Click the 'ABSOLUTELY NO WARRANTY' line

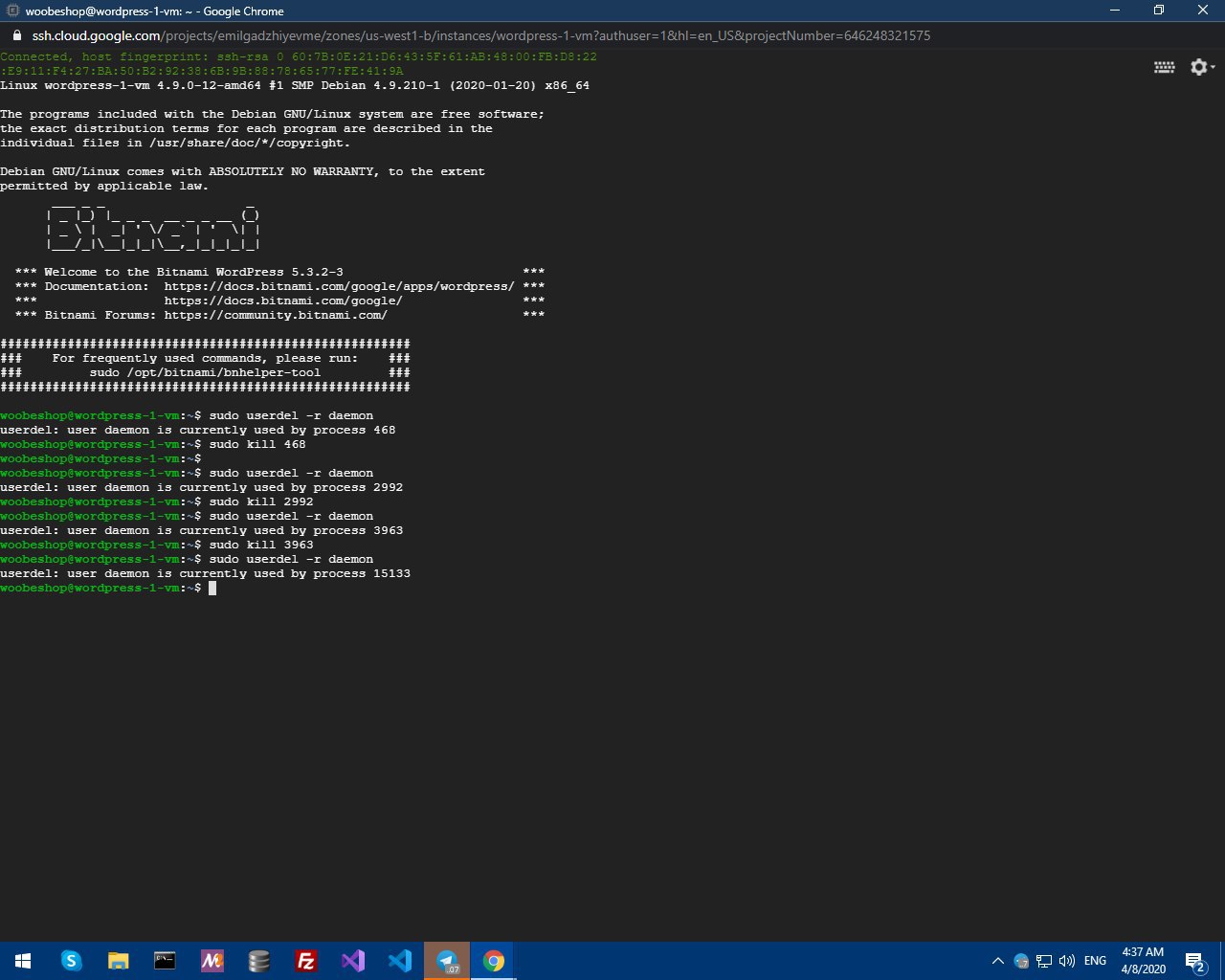click(242, 172)
